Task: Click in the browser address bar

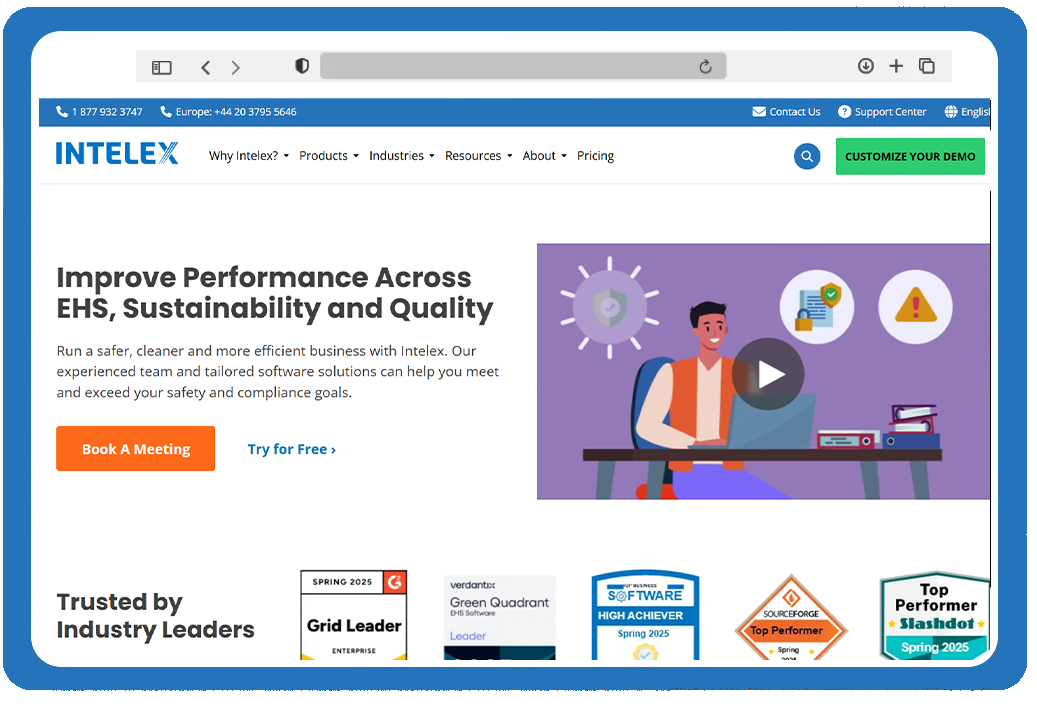Action: [510, 67]
